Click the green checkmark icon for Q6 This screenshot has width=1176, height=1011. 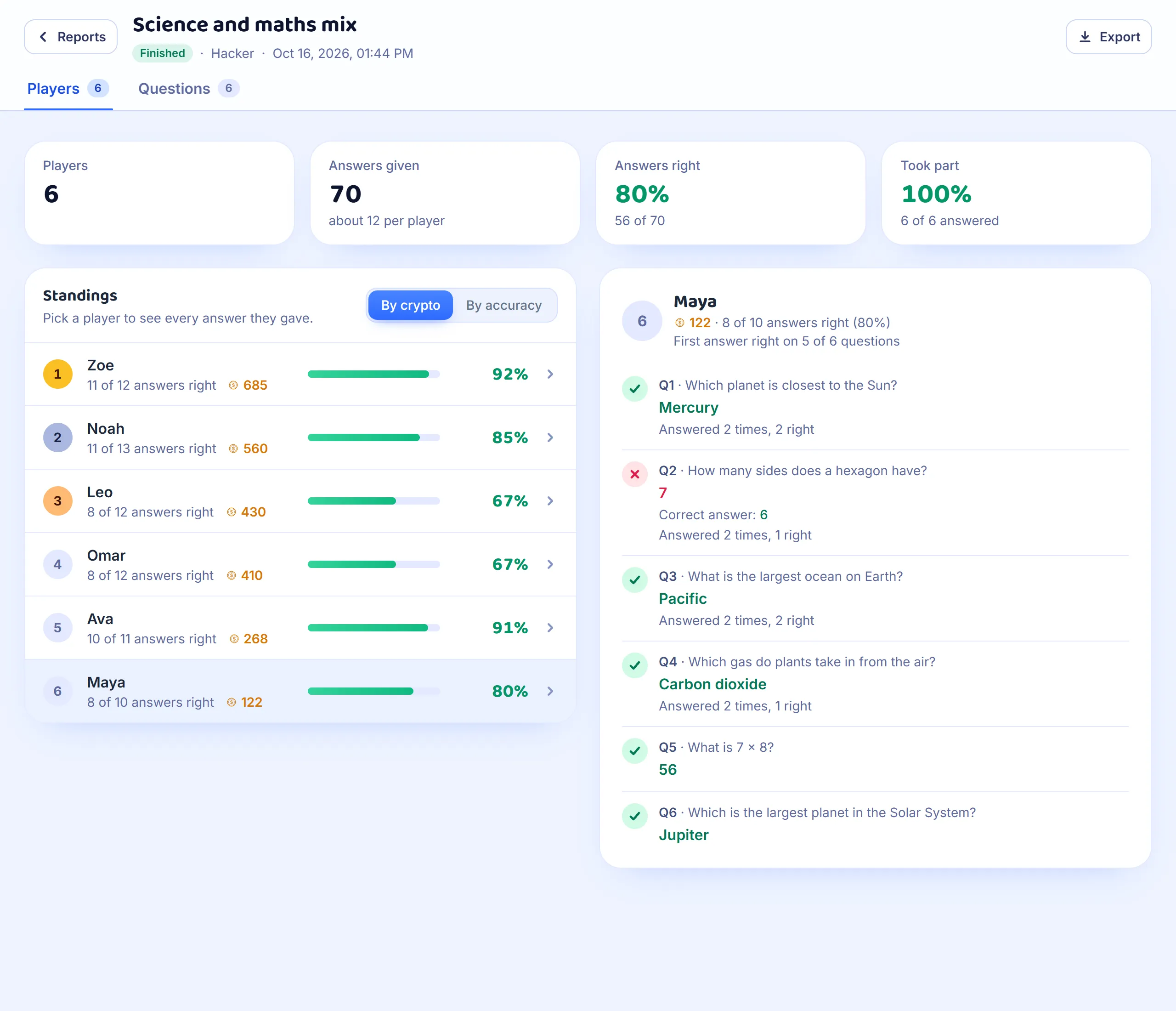tap(635, 816)
